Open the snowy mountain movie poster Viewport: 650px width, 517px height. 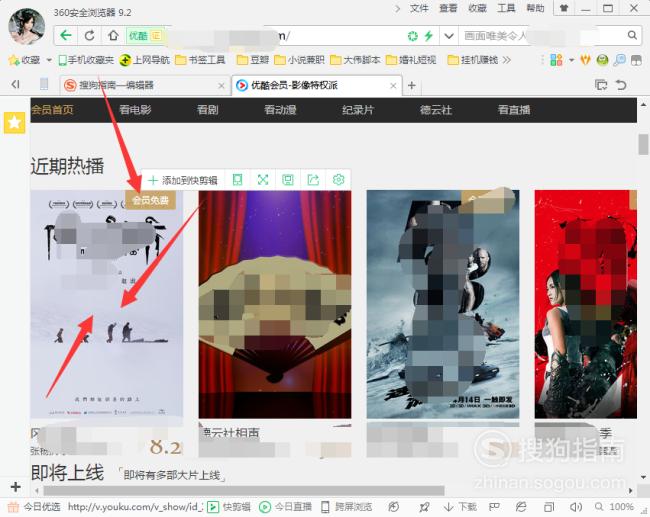point(107,304)
